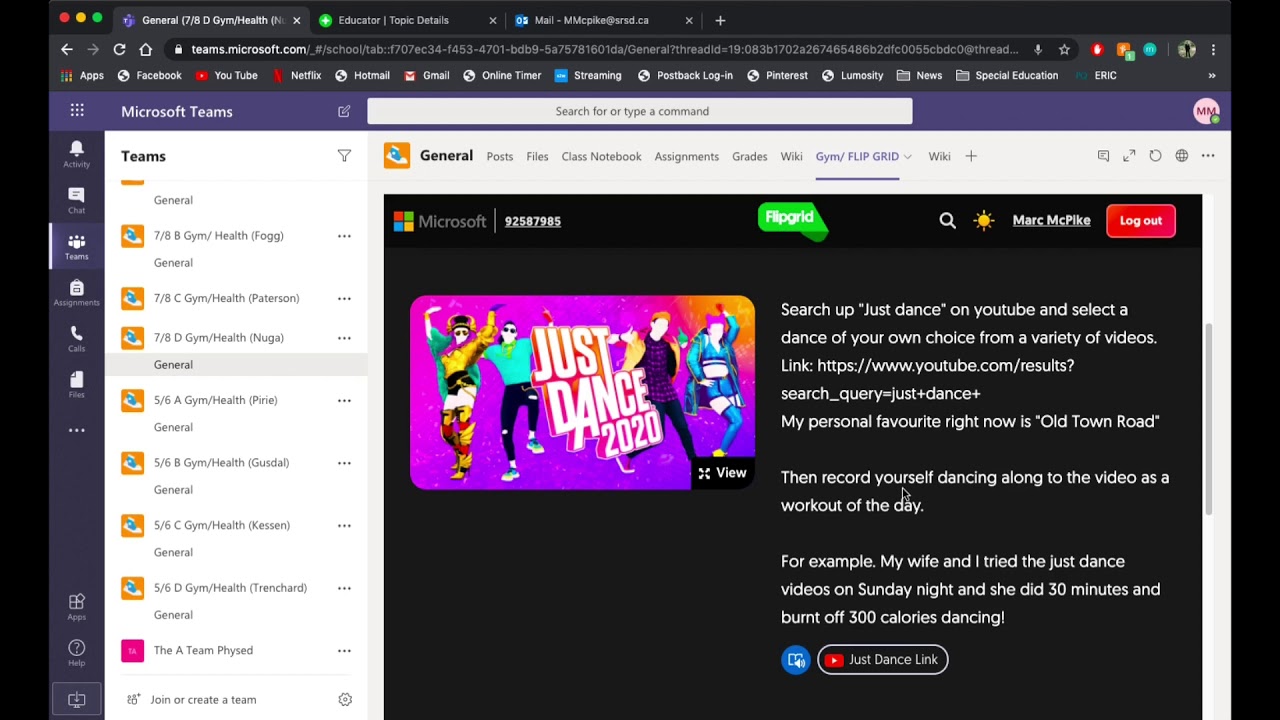This screenshot has height=720, width=1280.
Task: Open Files in the left rail
Action: 76,385
